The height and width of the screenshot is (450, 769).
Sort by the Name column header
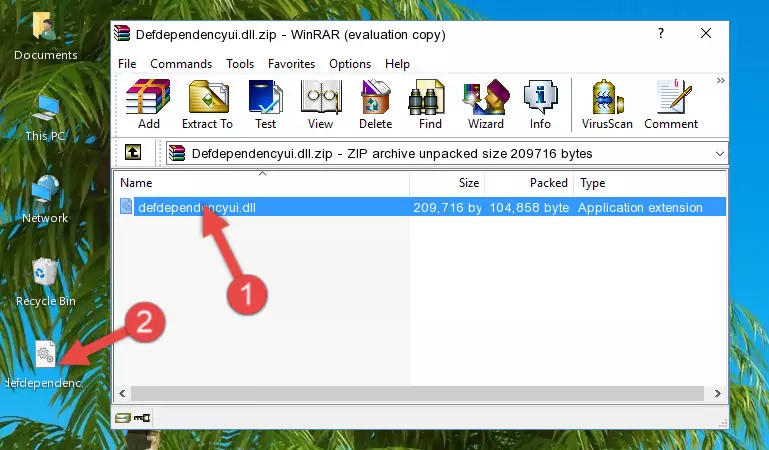tap(262, 183)
